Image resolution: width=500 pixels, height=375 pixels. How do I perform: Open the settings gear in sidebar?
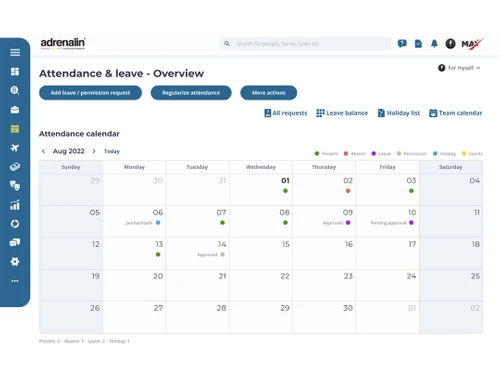pyautogui.click(x=15, y=262)
